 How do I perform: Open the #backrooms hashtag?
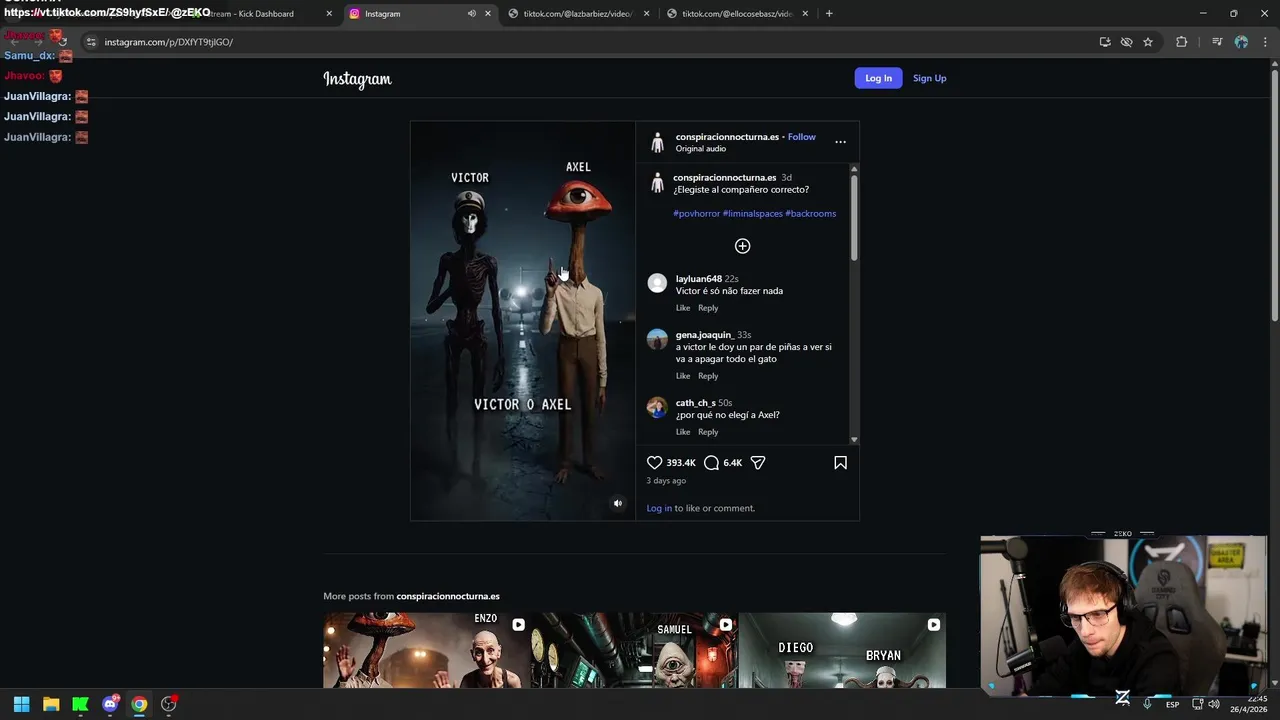pos(810,213)
